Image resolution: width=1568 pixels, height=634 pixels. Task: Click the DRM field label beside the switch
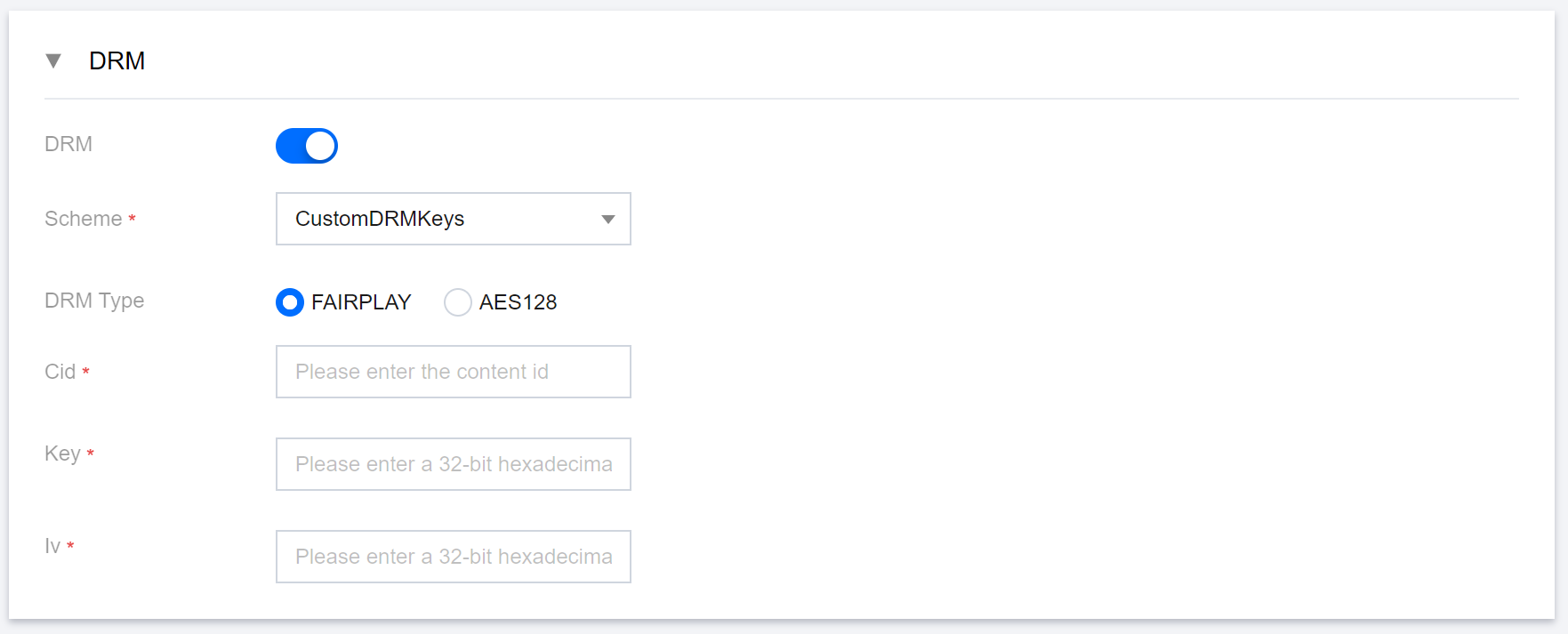click(x=68, y=144)
